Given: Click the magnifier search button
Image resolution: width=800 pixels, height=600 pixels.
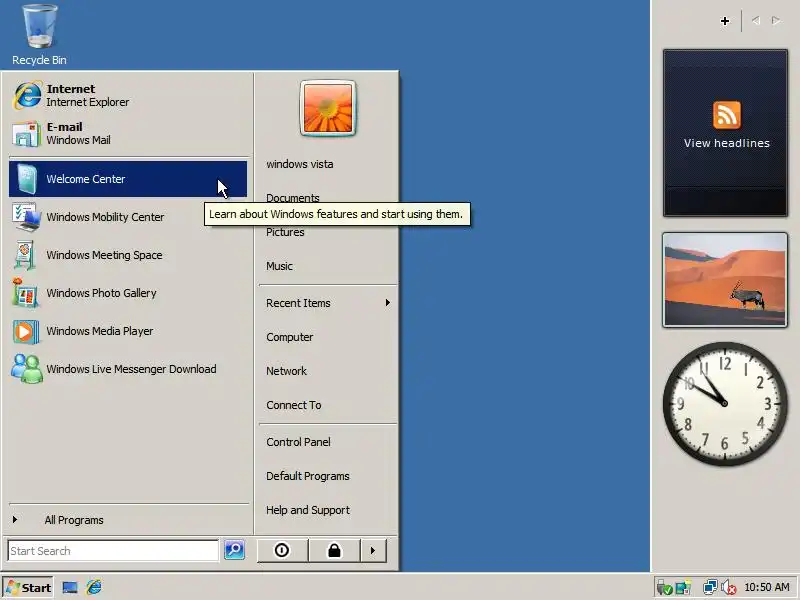Looking at the screenshot, I should (x=235, y=550).
